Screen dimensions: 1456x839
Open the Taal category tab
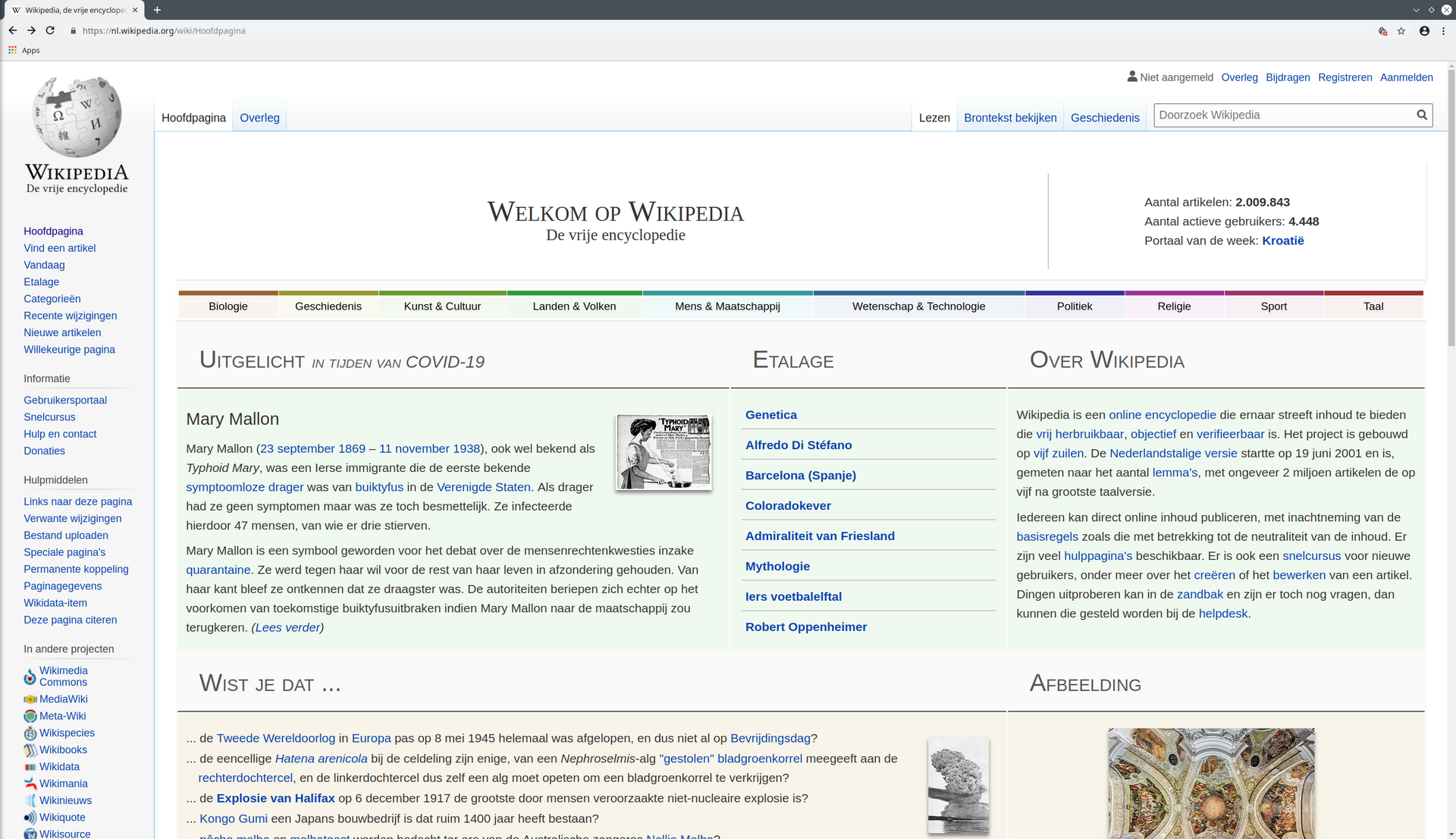click(1373, 306)
